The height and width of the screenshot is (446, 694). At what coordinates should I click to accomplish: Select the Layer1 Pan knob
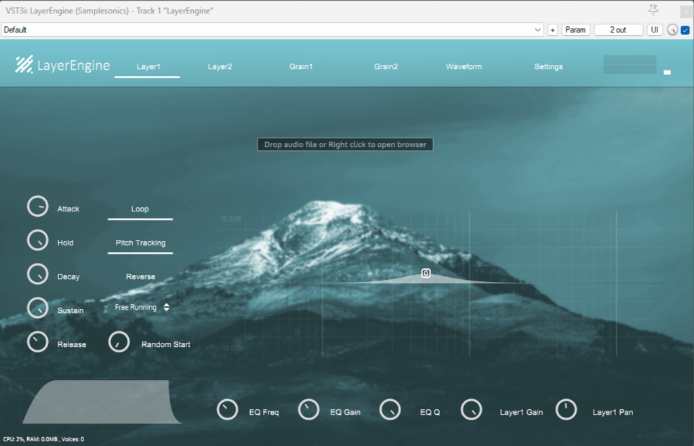click(566, 410)
